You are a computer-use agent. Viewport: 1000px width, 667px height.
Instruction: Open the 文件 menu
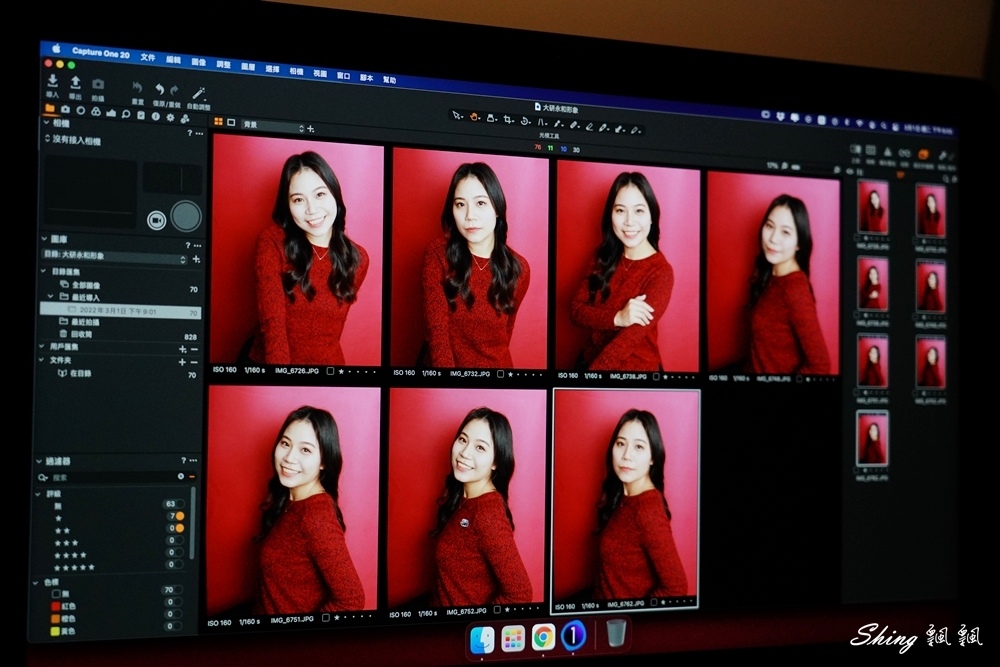tap(148, 57)
